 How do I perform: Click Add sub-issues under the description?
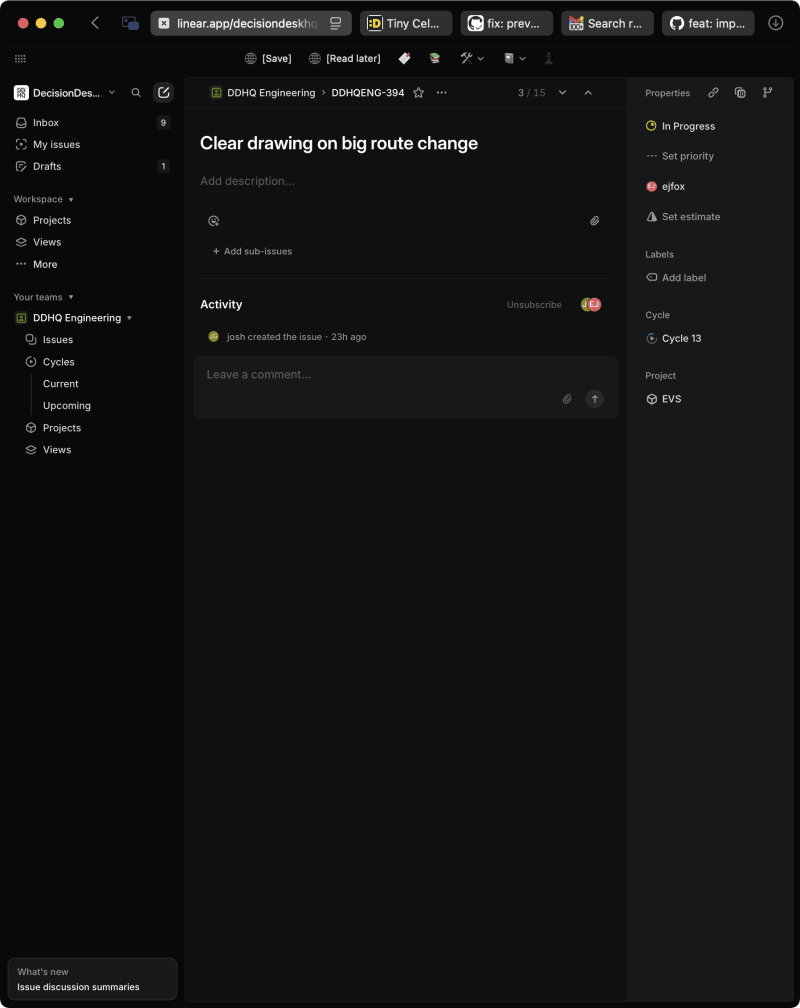252,251
